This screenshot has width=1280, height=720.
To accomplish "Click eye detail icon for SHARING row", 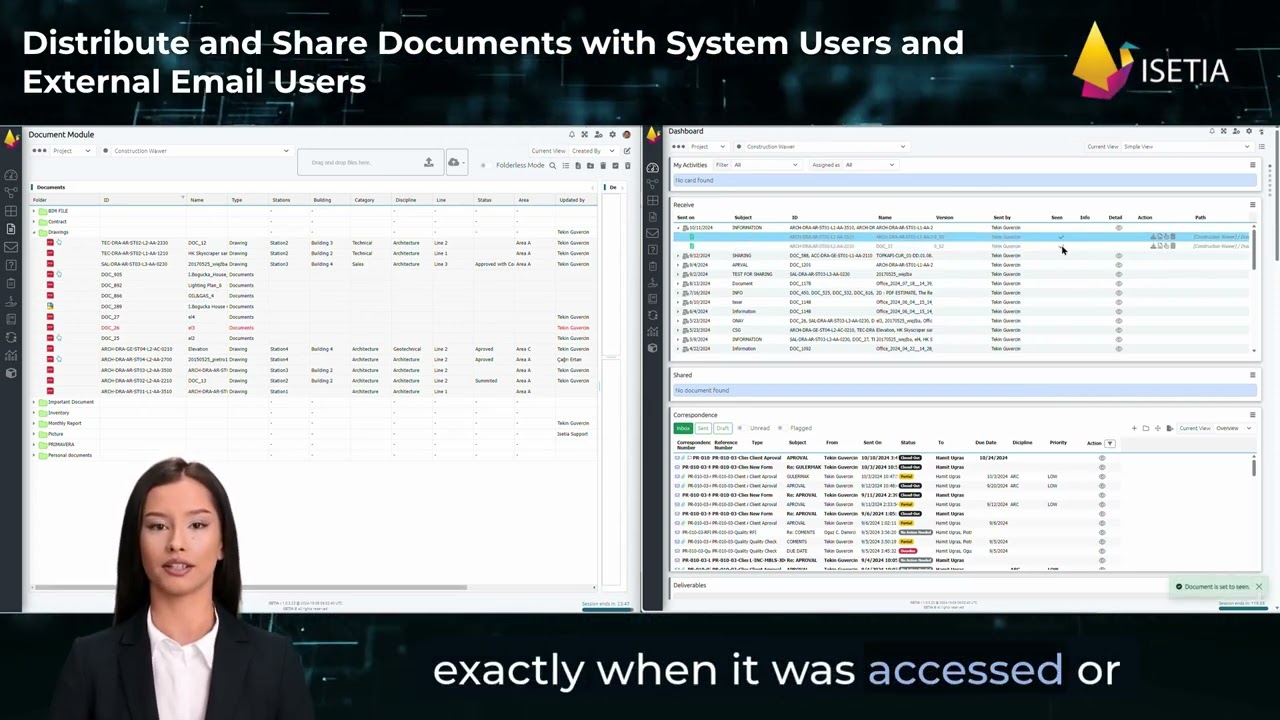I will (1119, 255).
